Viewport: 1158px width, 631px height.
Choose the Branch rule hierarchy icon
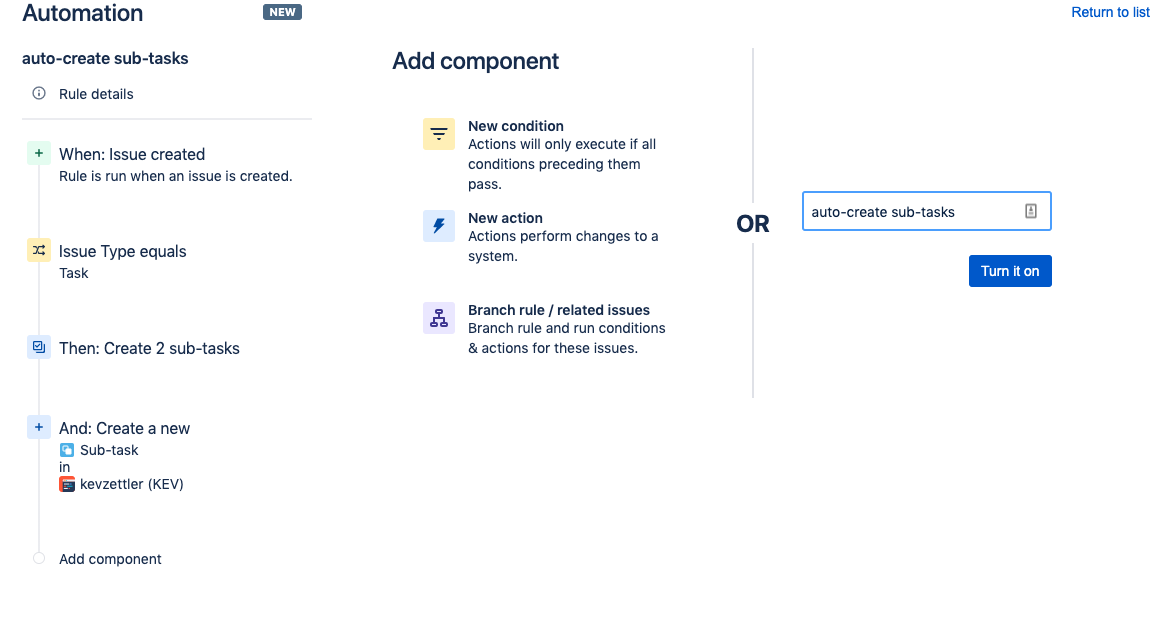point(438,317)
